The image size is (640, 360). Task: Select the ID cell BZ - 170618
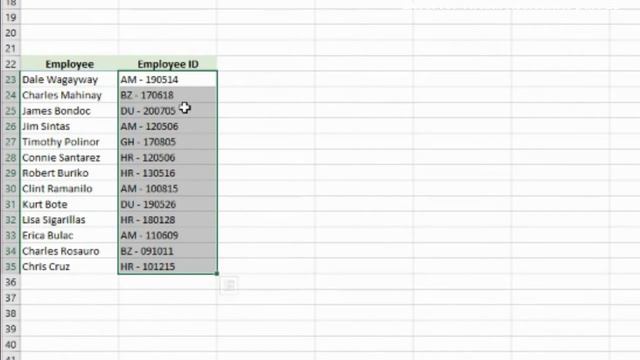coord(168,95)
